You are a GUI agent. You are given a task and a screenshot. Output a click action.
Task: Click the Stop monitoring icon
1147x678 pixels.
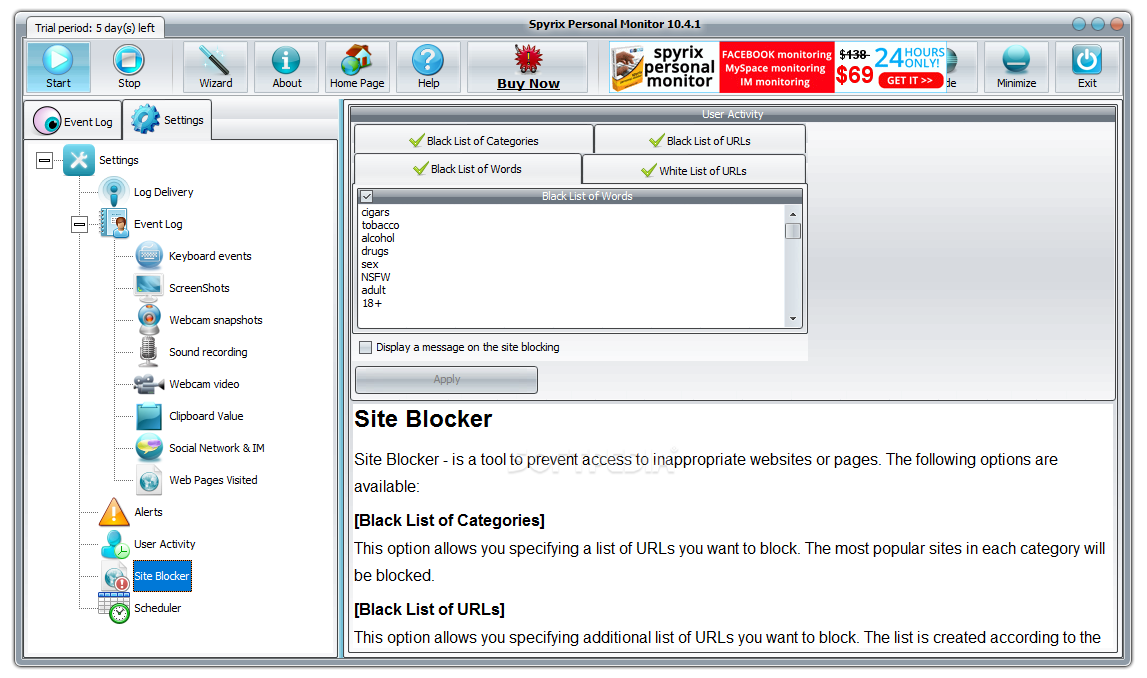point(129,60)
